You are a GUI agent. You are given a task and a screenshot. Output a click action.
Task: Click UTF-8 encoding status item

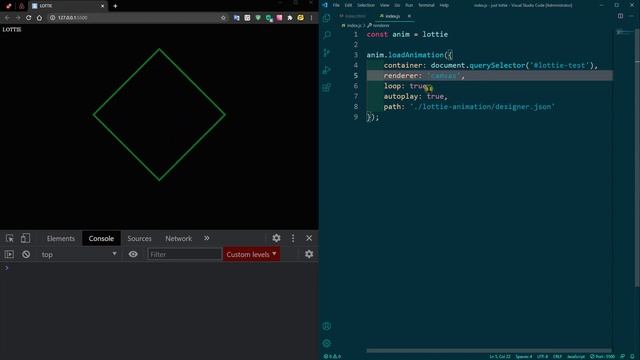coord(542,356)
